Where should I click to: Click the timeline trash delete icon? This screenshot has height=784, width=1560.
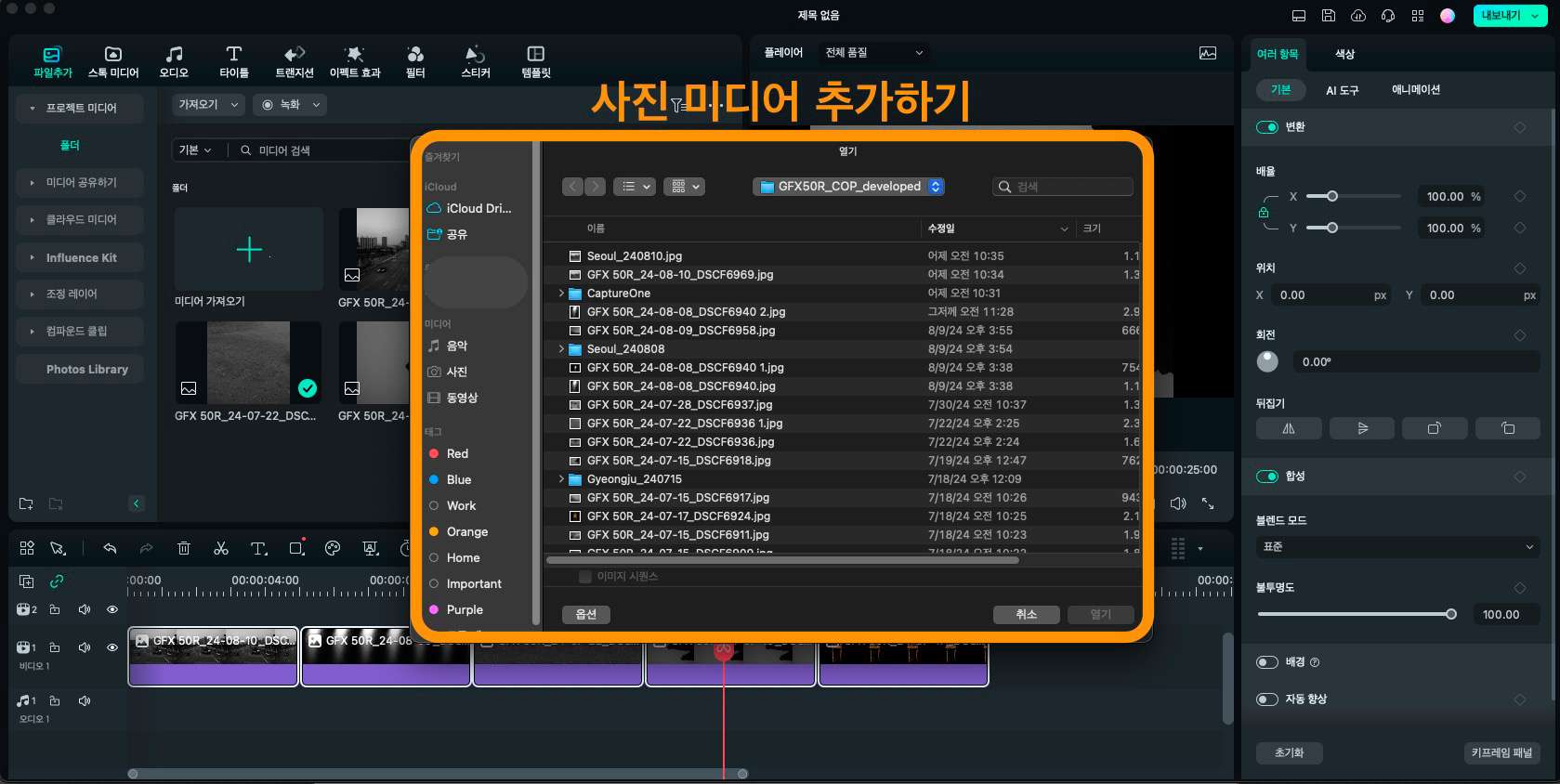click(x=184, y=548)
